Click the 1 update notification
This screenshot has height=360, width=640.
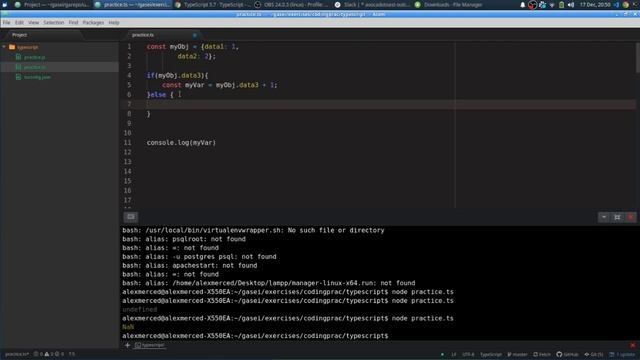coord(622,355)
